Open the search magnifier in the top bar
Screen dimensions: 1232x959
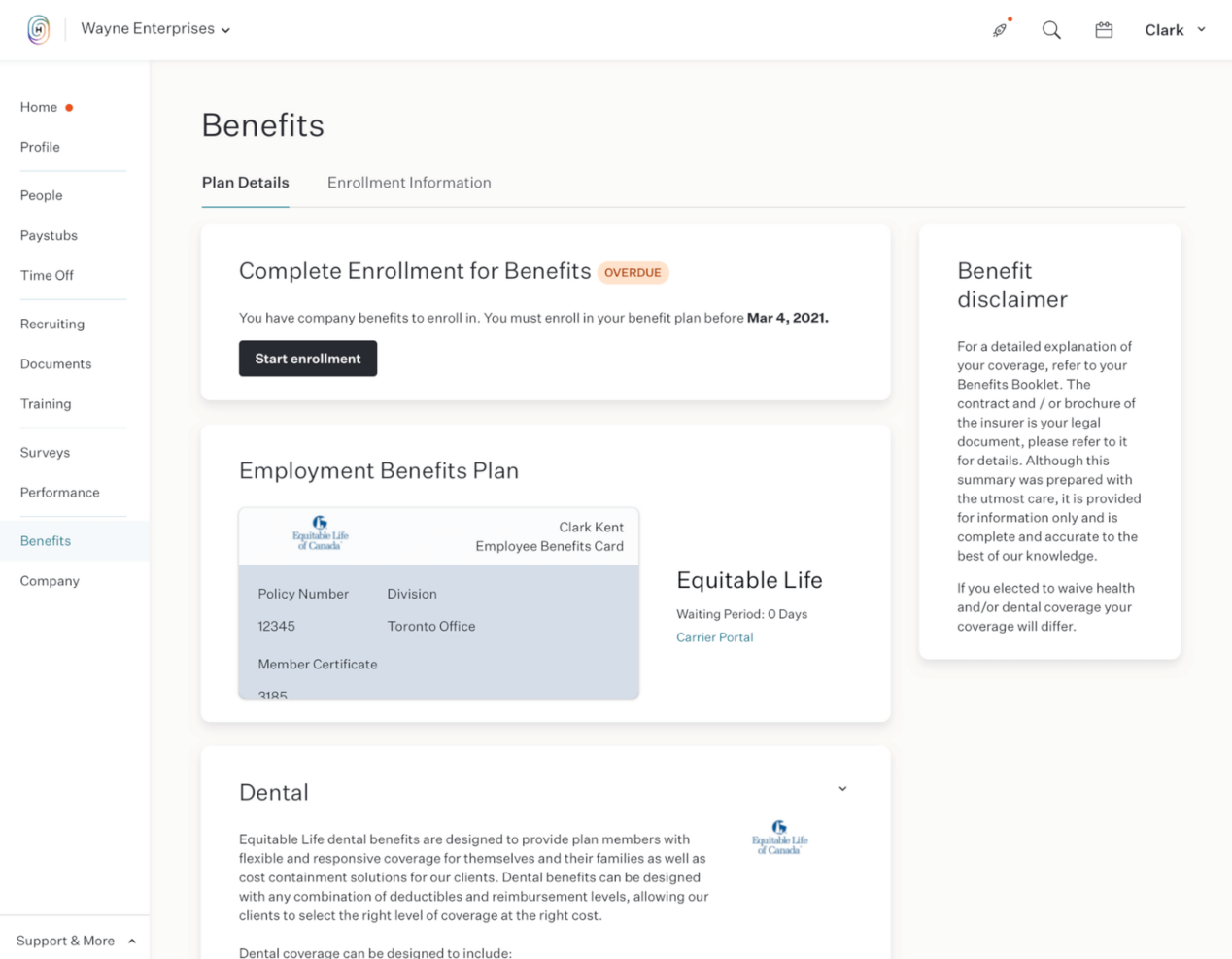1050,30
